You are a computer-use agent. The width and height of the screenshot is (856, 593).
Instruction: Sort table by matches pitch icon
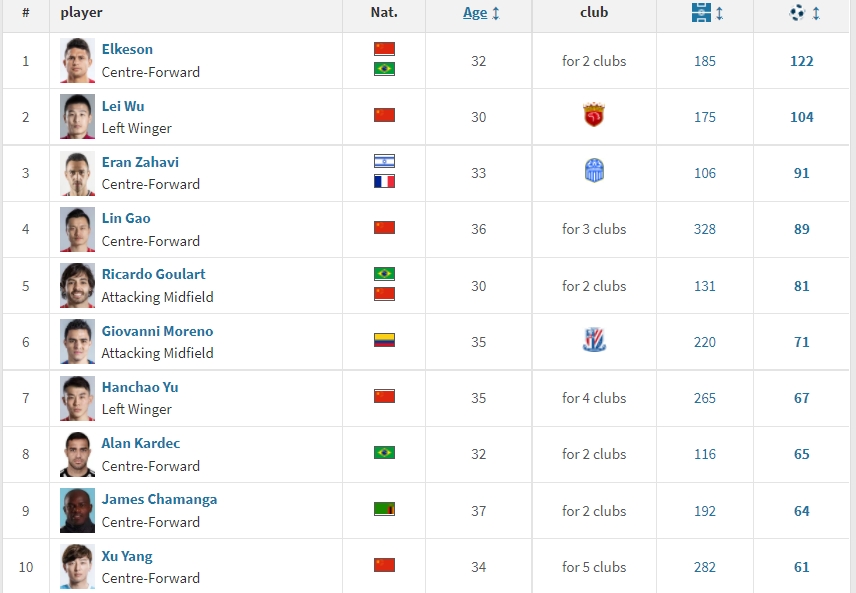click(701, 13)
